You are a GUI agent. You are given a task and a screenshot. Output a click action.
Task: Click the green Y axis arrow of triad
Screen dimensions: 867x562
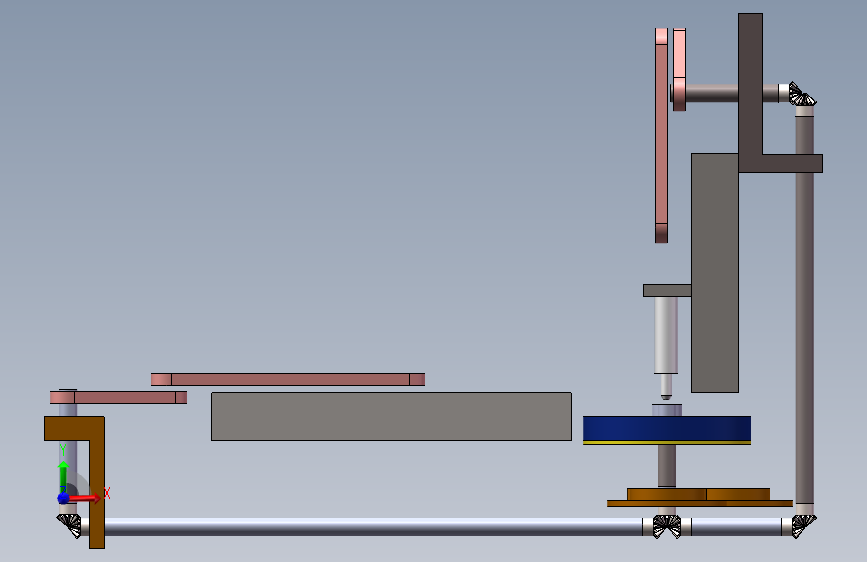63,476
